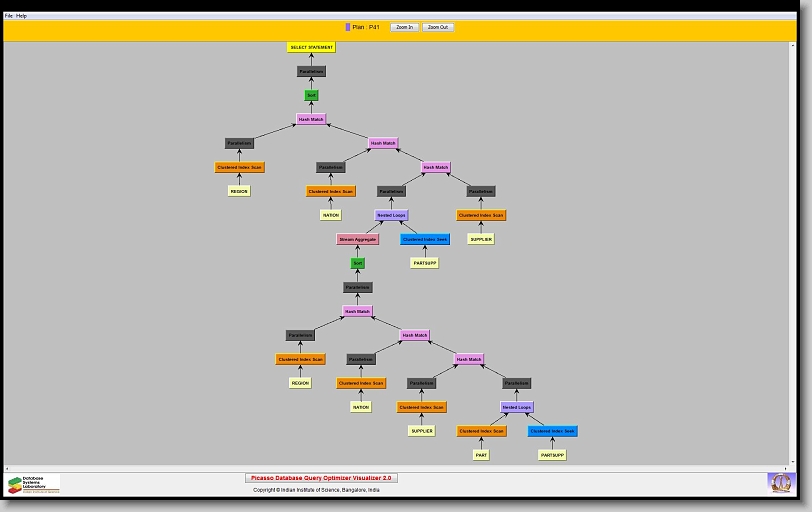812x512 pixels.
Task: Click the Picasso emblem icon at bottom right
Action: point(779,483)
